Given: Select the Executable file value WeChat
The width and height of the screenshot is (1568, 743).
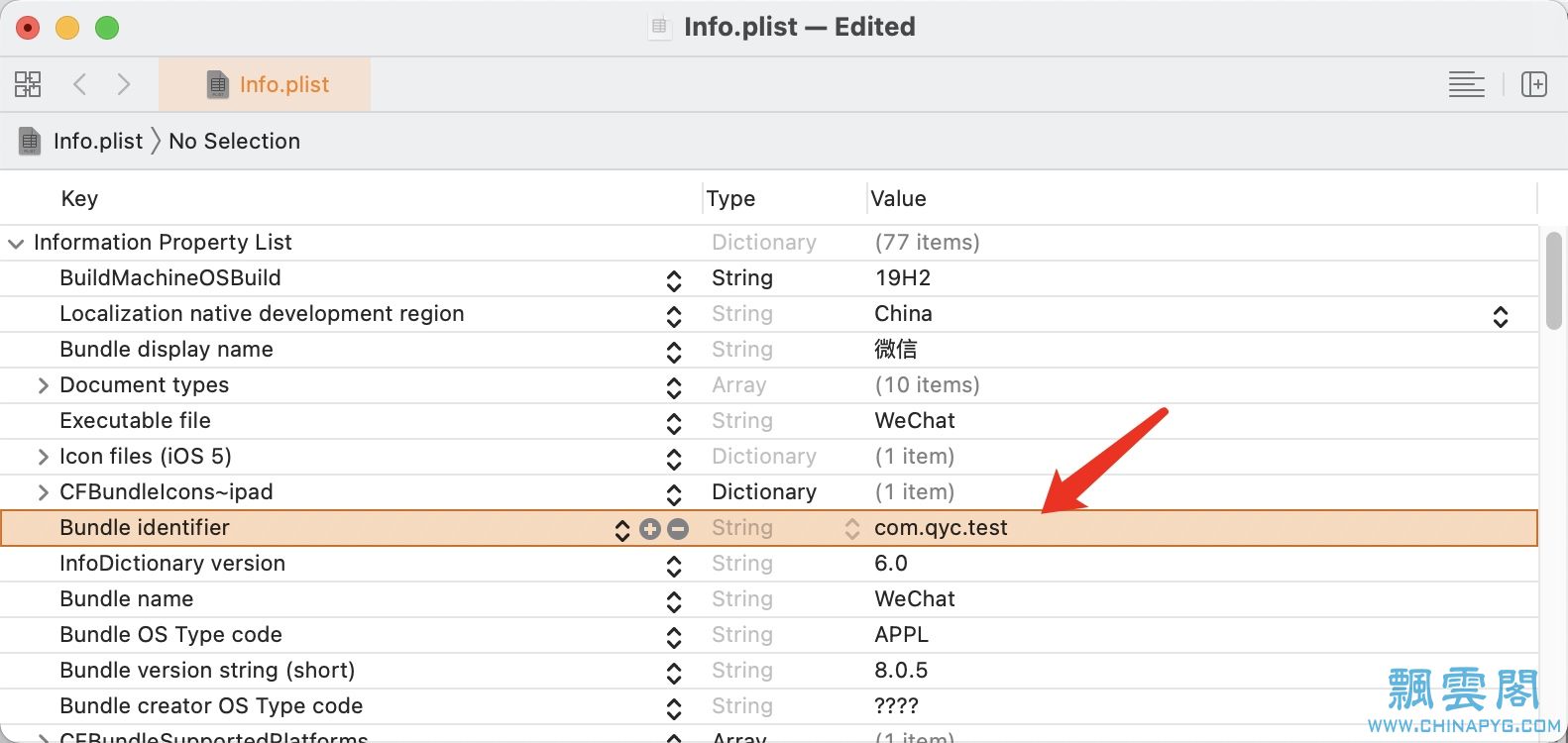Looking at the screenshot, I should tap(915, 421).
